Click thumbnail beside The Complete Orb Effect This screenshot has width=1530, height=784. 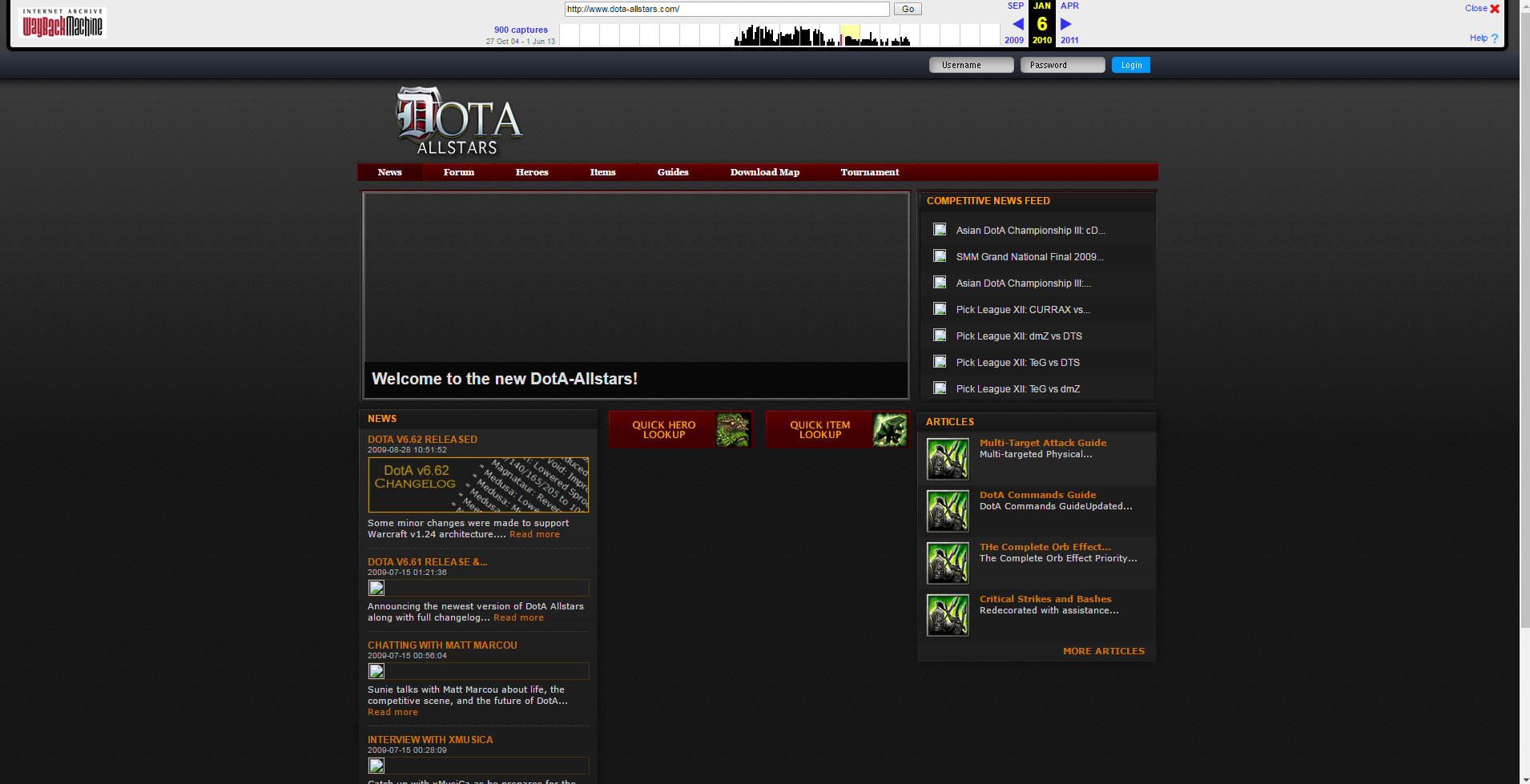(948, 563)
